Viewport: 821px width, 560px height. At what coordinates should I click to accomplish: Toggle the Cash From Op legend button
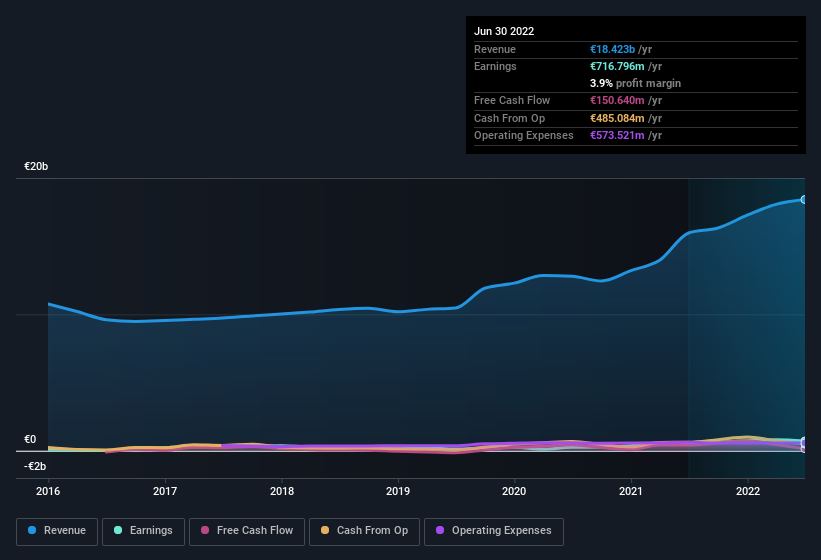click(x=364, y=531)
